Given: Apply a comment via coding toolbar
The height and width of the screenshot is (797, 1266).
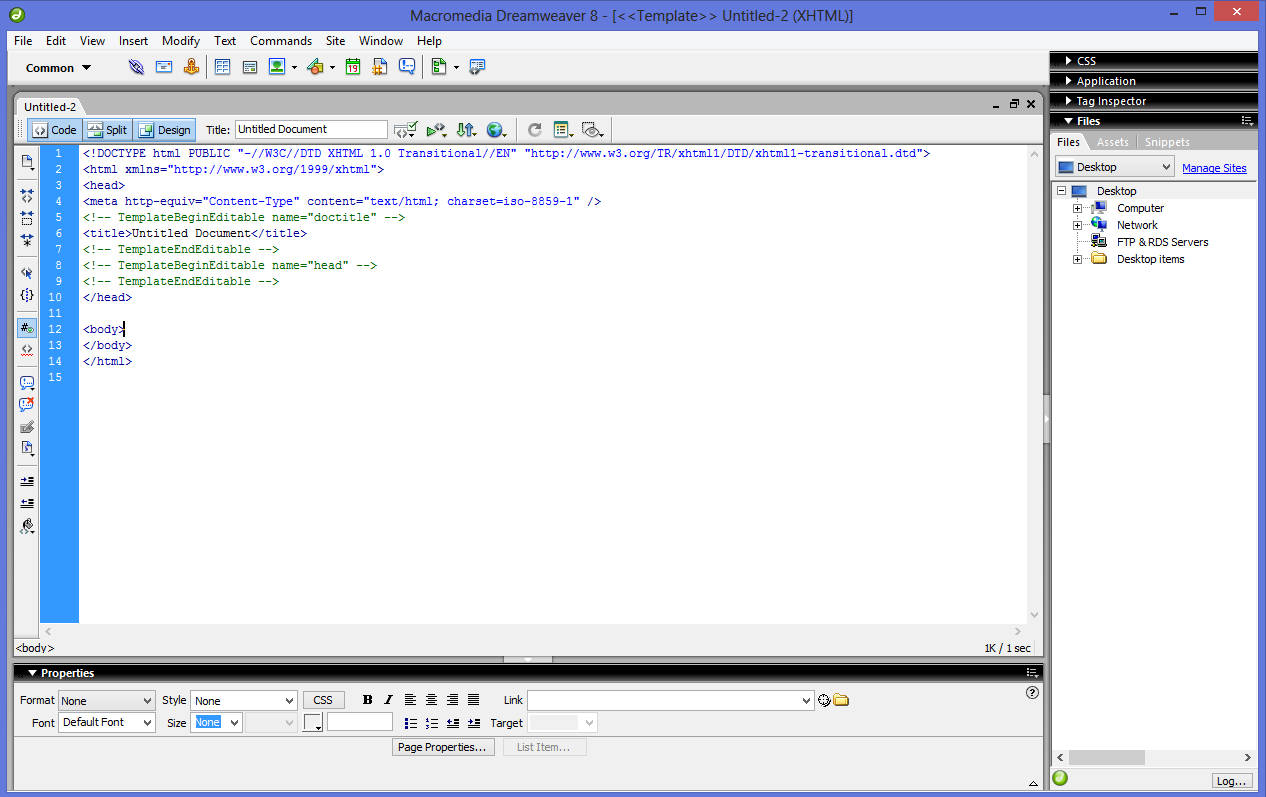Looking at the screenshot, I should 27,383.
